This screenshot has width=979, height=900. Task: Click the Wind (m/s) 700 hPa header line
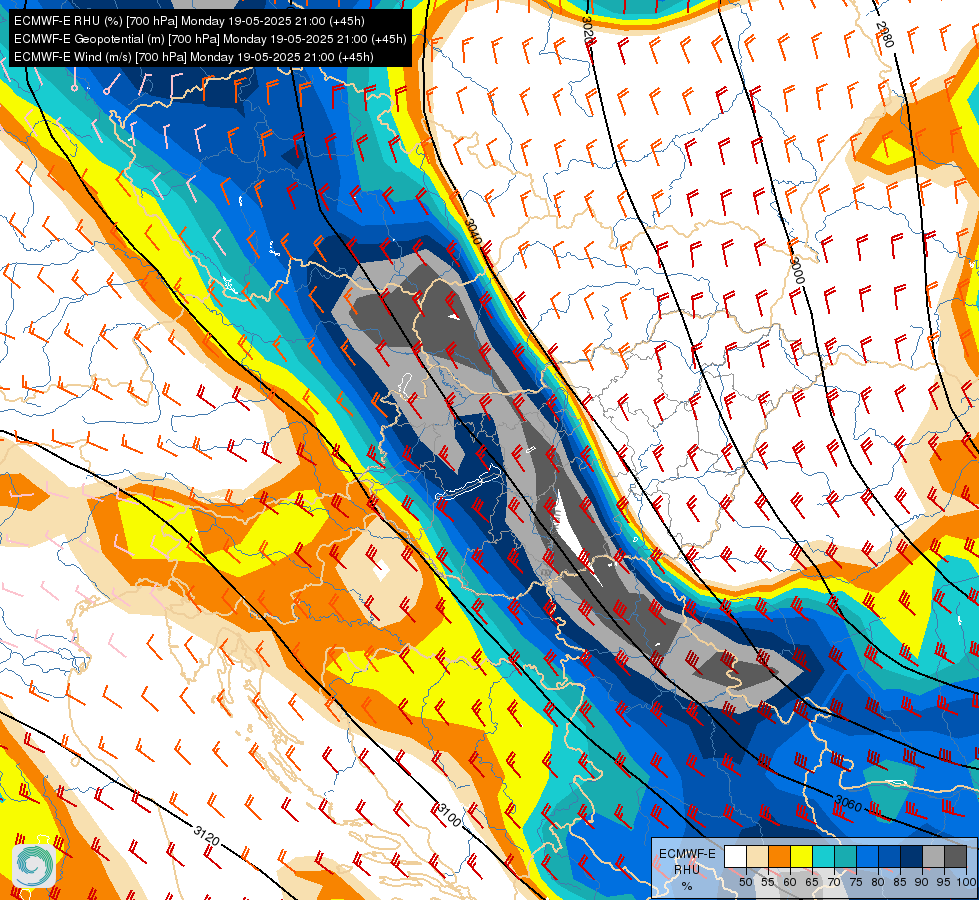[x=194, y=57]
